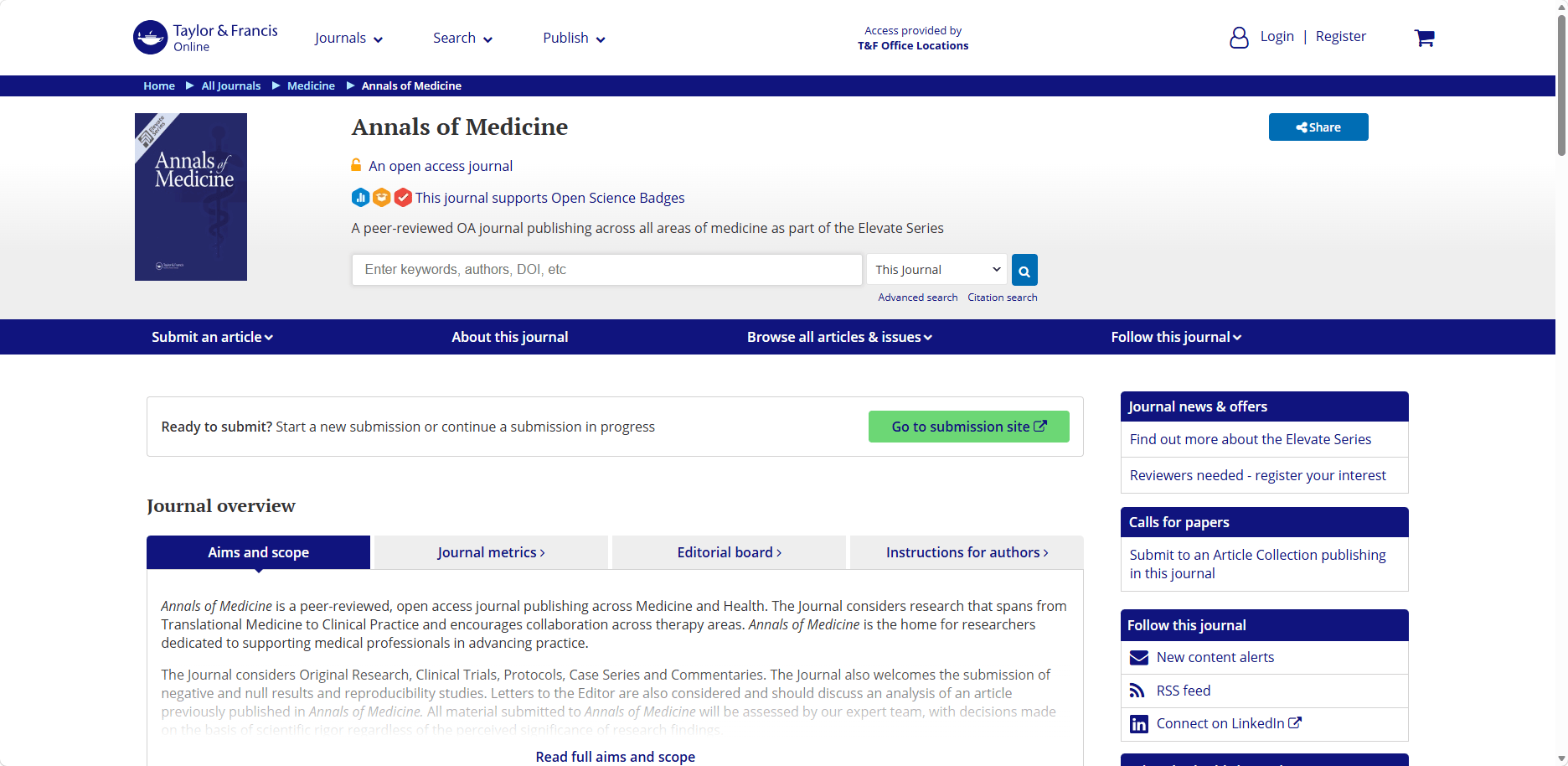
Task: Click the keyword search input field
Action: [607, 270]
